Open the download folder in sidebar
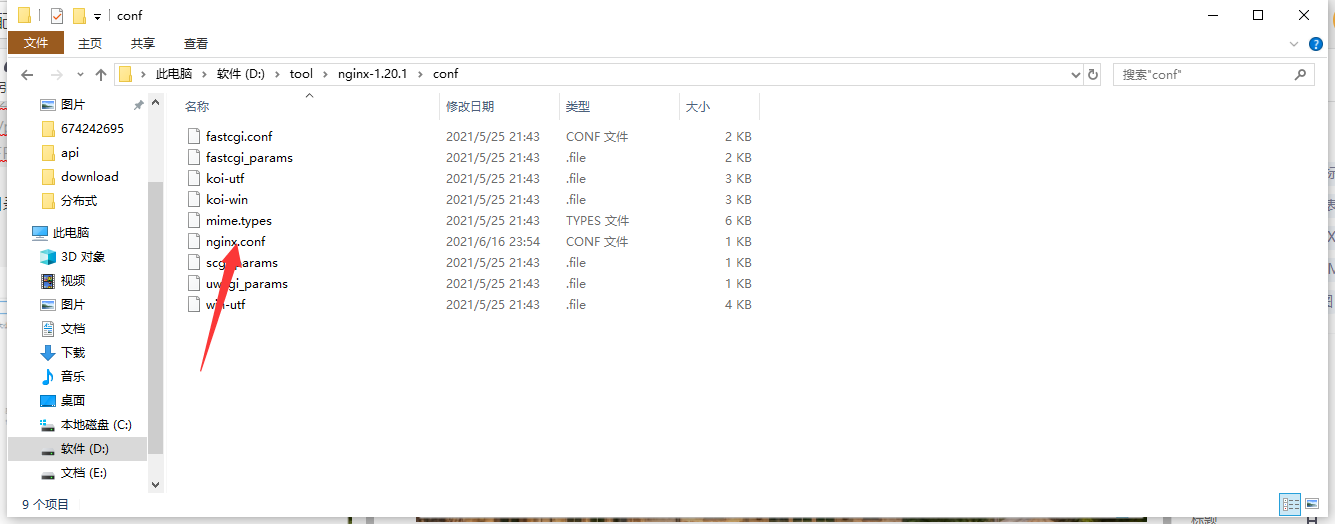Image resolution: width=1335 pixels, height=524 pixels. coord(89,177)
